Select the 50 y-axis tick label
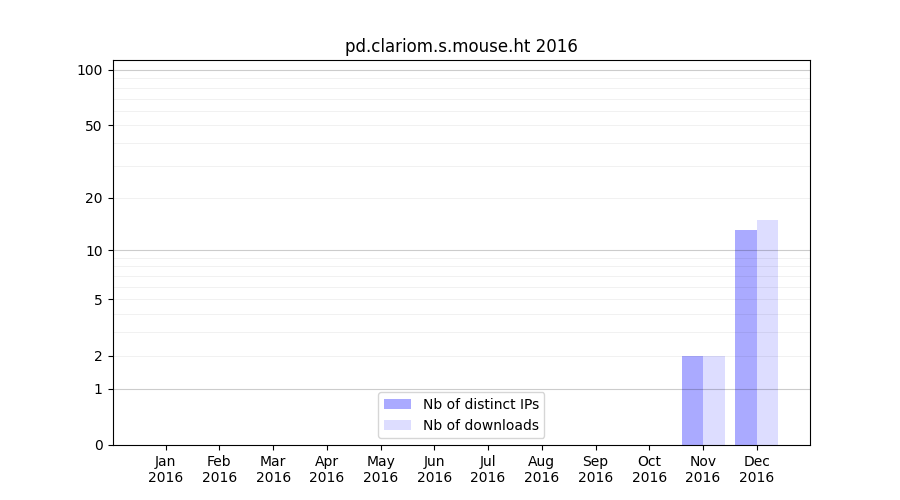This screenshot has height=500, width=900. coord(94,126)
